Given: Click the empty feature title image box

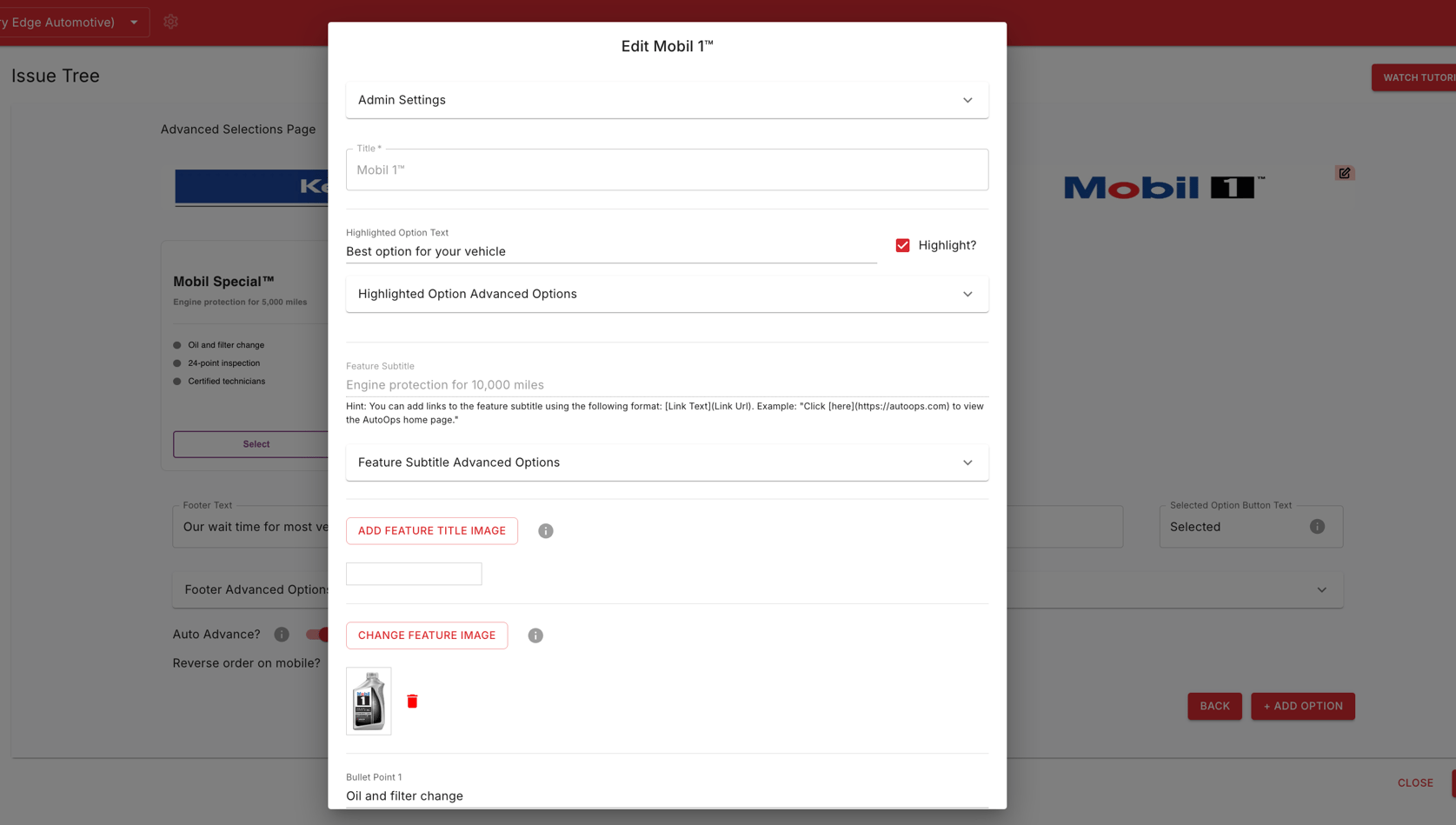Looking at the screenshot, I should (x=414, y=574).
